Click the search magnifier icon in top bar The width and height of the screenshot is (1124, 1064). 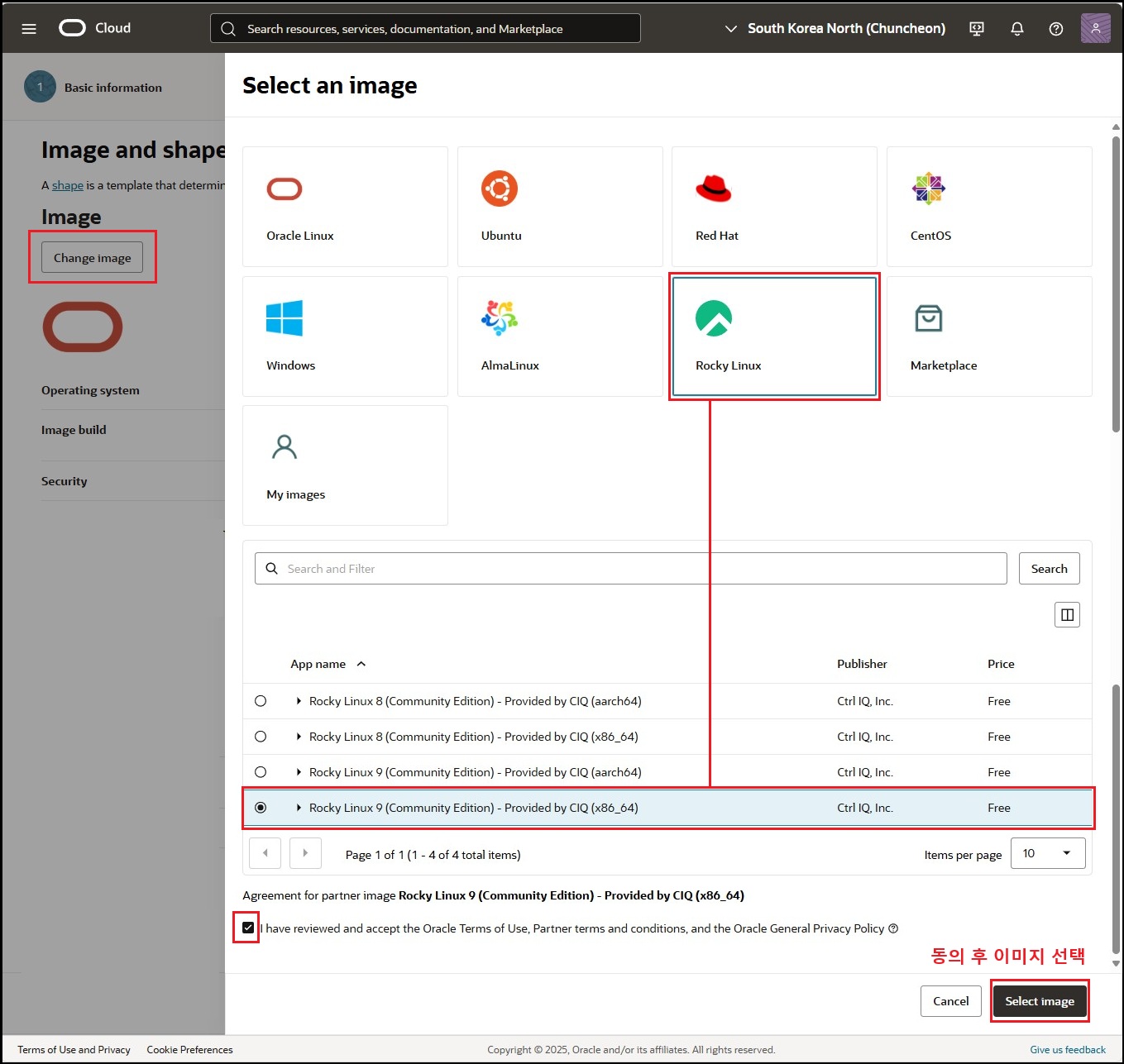(228, 29)
